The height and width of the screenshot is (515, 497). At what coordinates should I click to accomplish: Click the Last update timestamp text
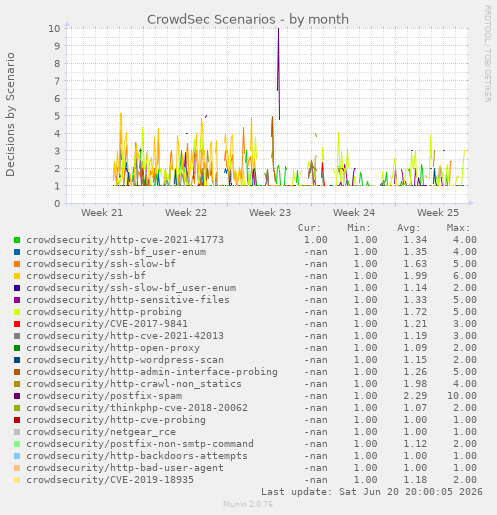click(x=372, y=492)
